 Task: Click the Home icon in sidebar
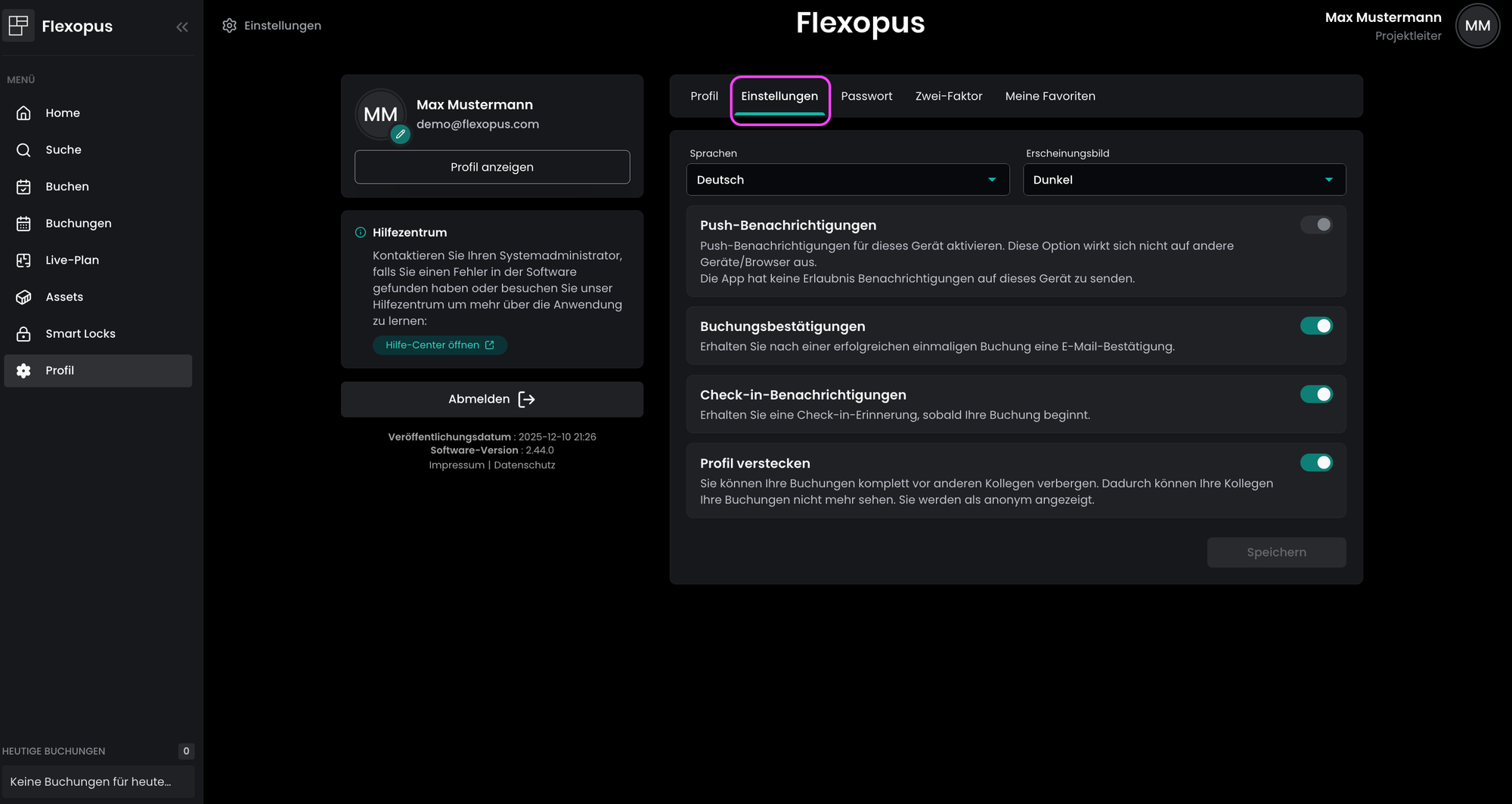point(23,113)
